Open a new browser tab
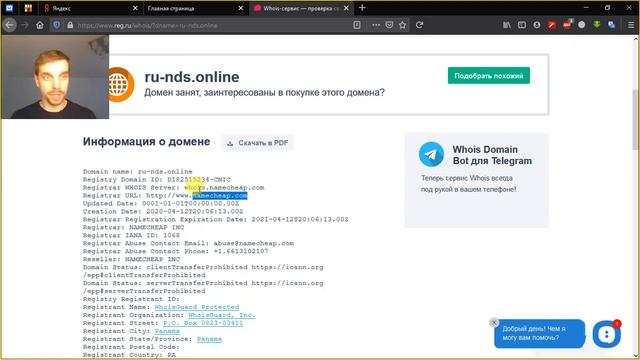This screenshot has height=360, width=640. coord(362,8)
